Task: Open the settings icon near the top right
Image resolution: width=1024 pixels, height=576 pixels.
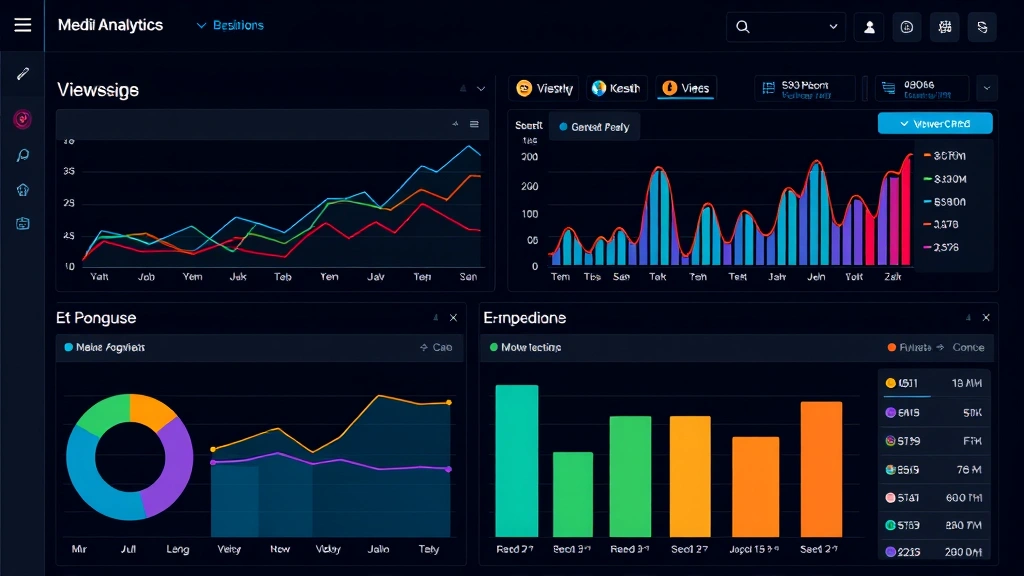Action: coord(944,26)
